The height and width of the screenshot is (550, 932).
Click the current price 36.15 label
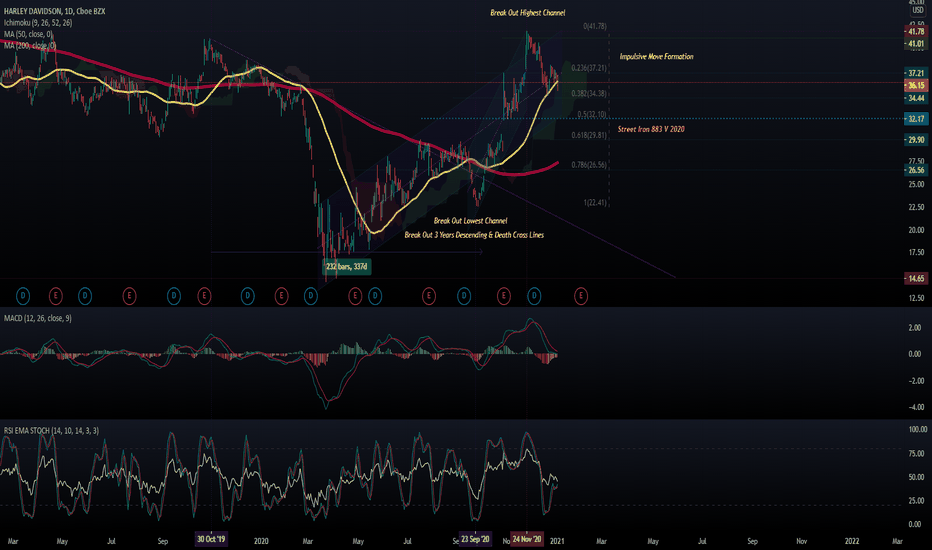click(916, 86)
